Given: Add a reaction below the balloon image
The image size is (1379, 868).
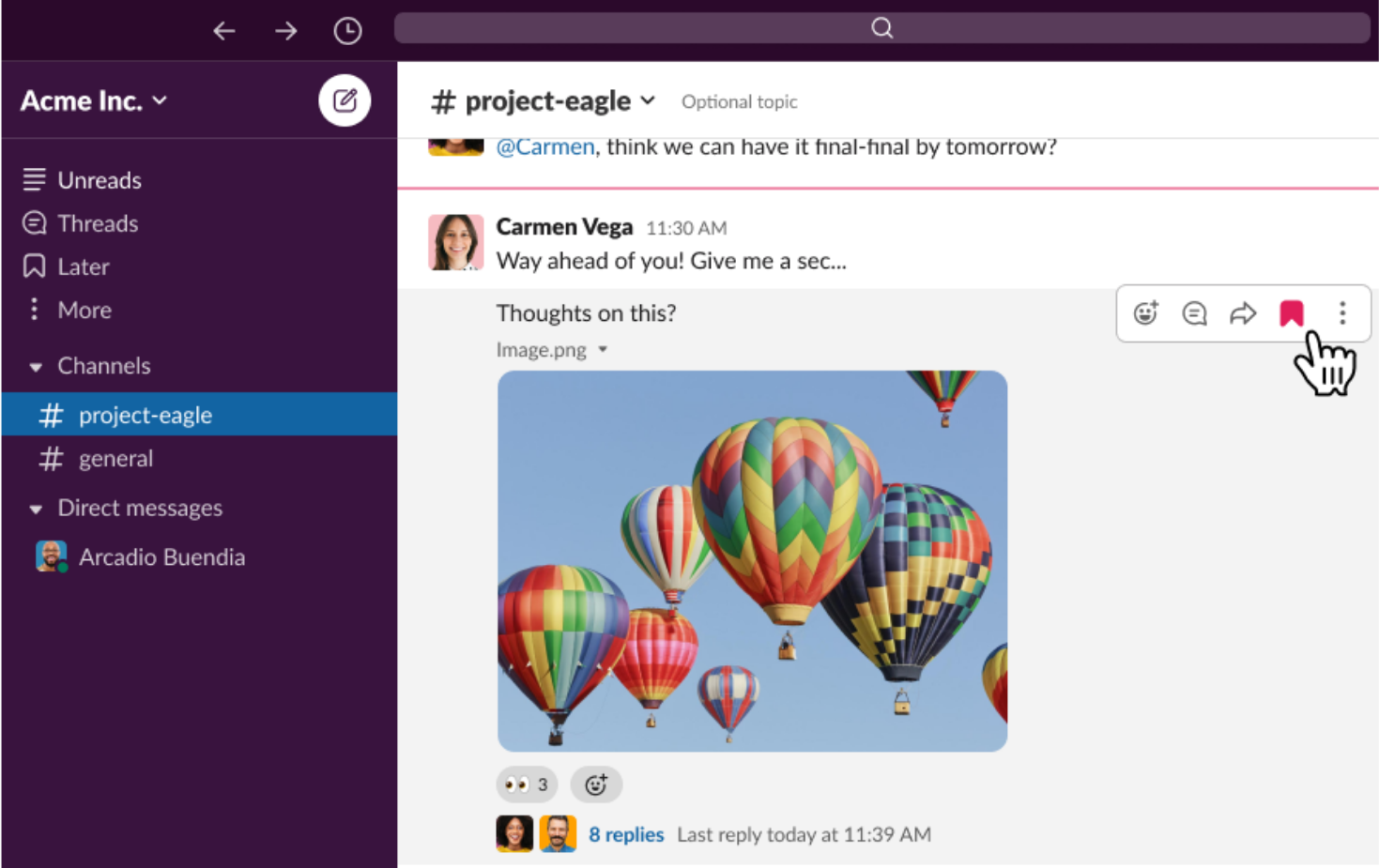Looking at the screenshot, I should point(596,784).
